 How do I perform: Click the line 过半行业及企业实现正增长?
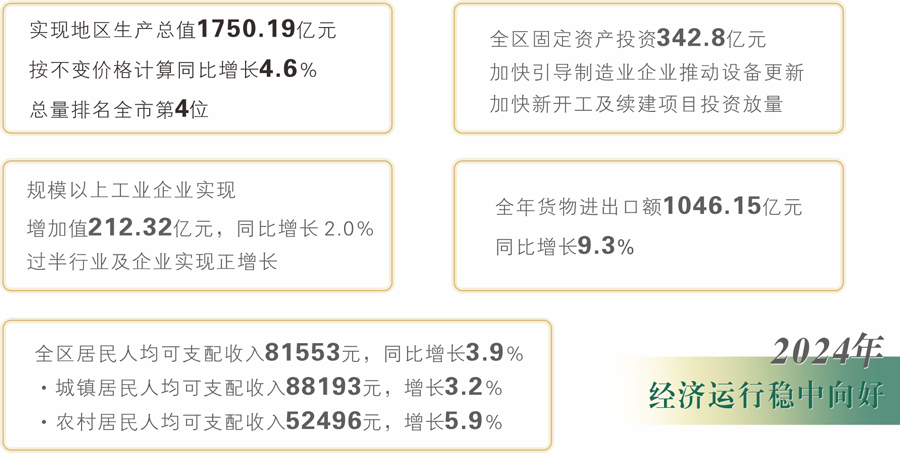click(152, 261)
